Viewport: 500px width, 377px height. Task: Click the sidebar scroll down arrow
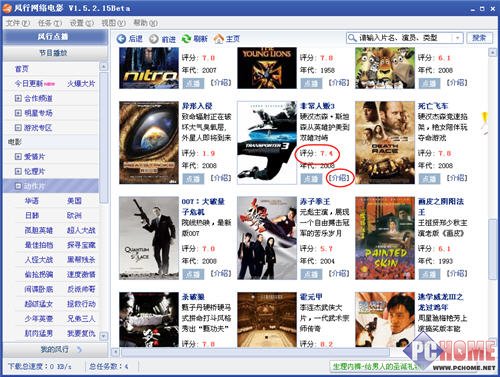(x=104, y=336)
